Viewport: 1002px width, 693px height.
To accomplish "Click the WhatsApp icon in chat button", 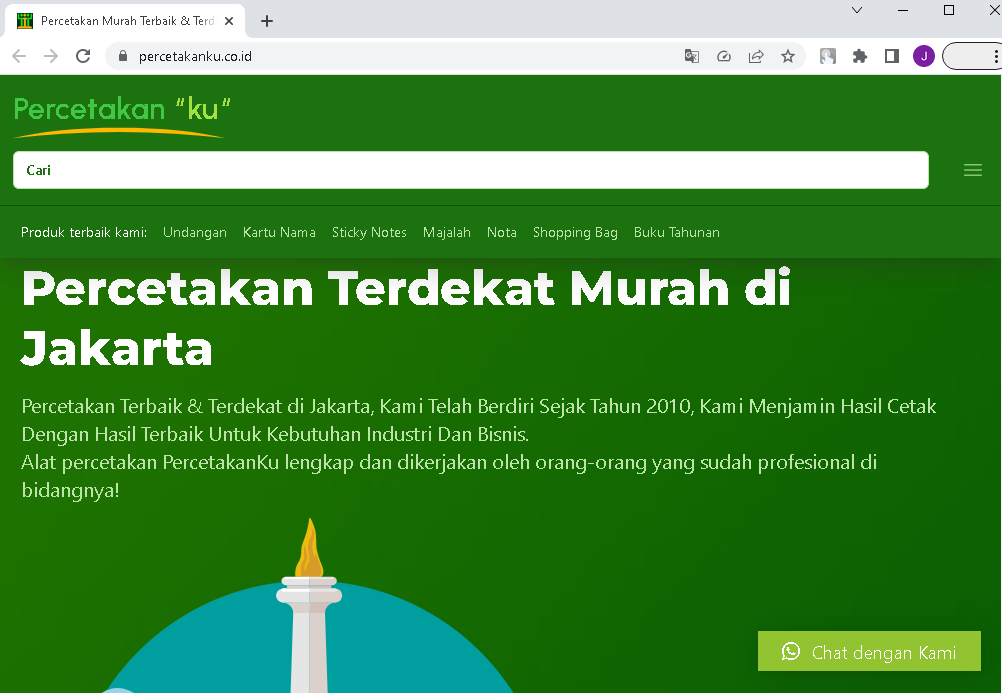I will [x=790, y=651].
